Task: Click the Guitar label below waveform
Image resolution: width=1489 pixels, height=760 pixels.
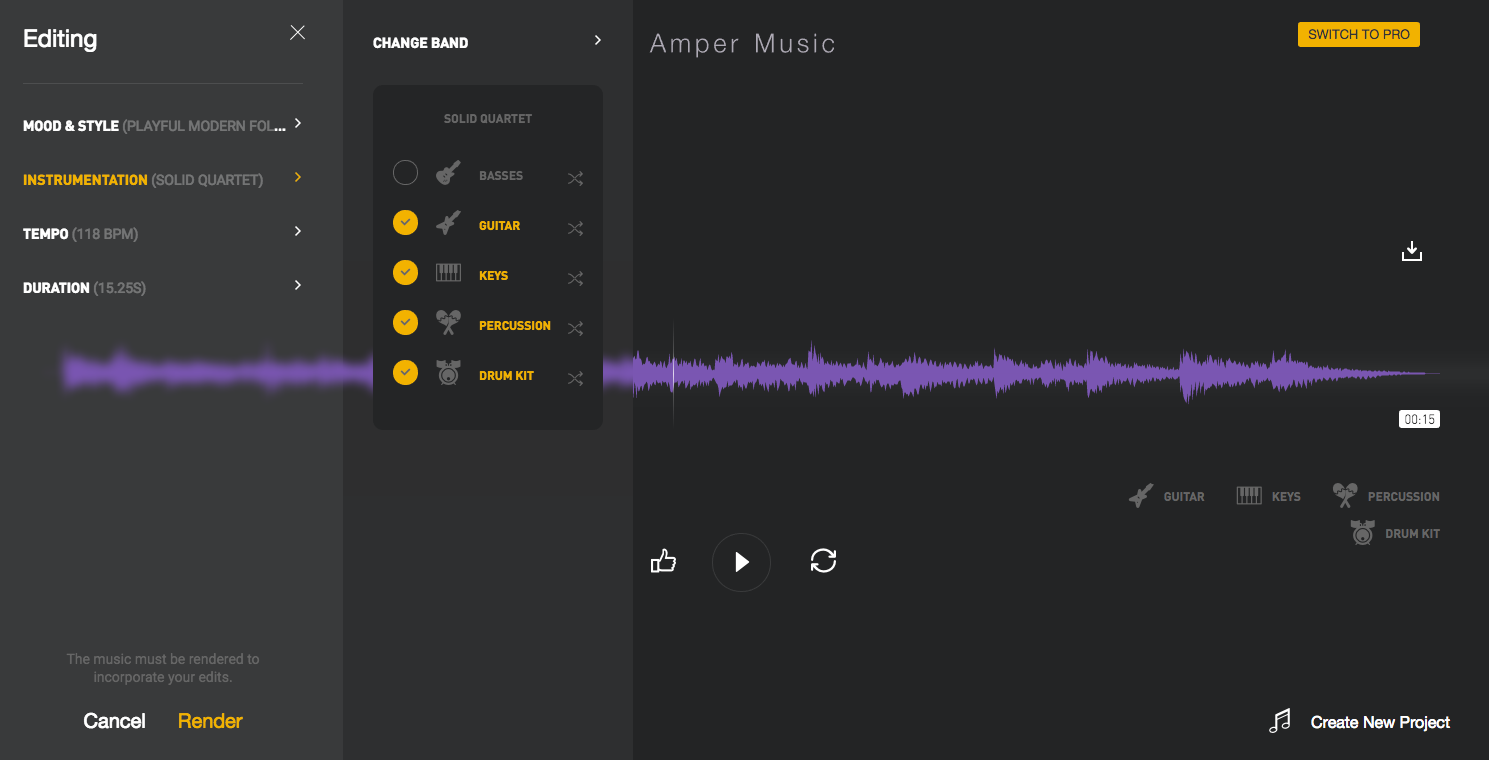Action: click(x=1184, y=496)
